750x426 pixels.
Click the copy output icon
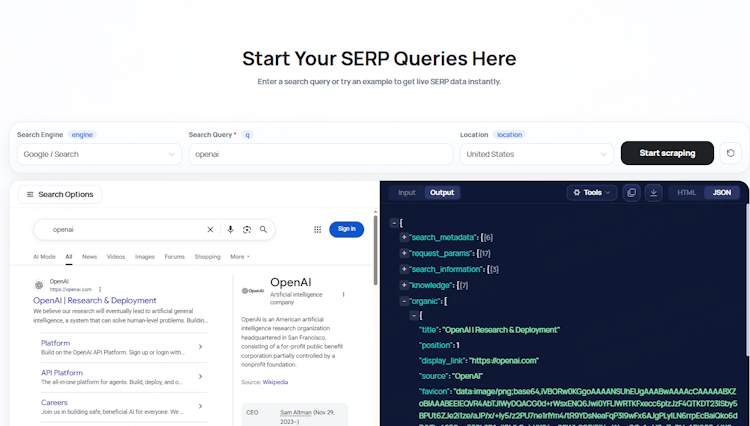631,193
